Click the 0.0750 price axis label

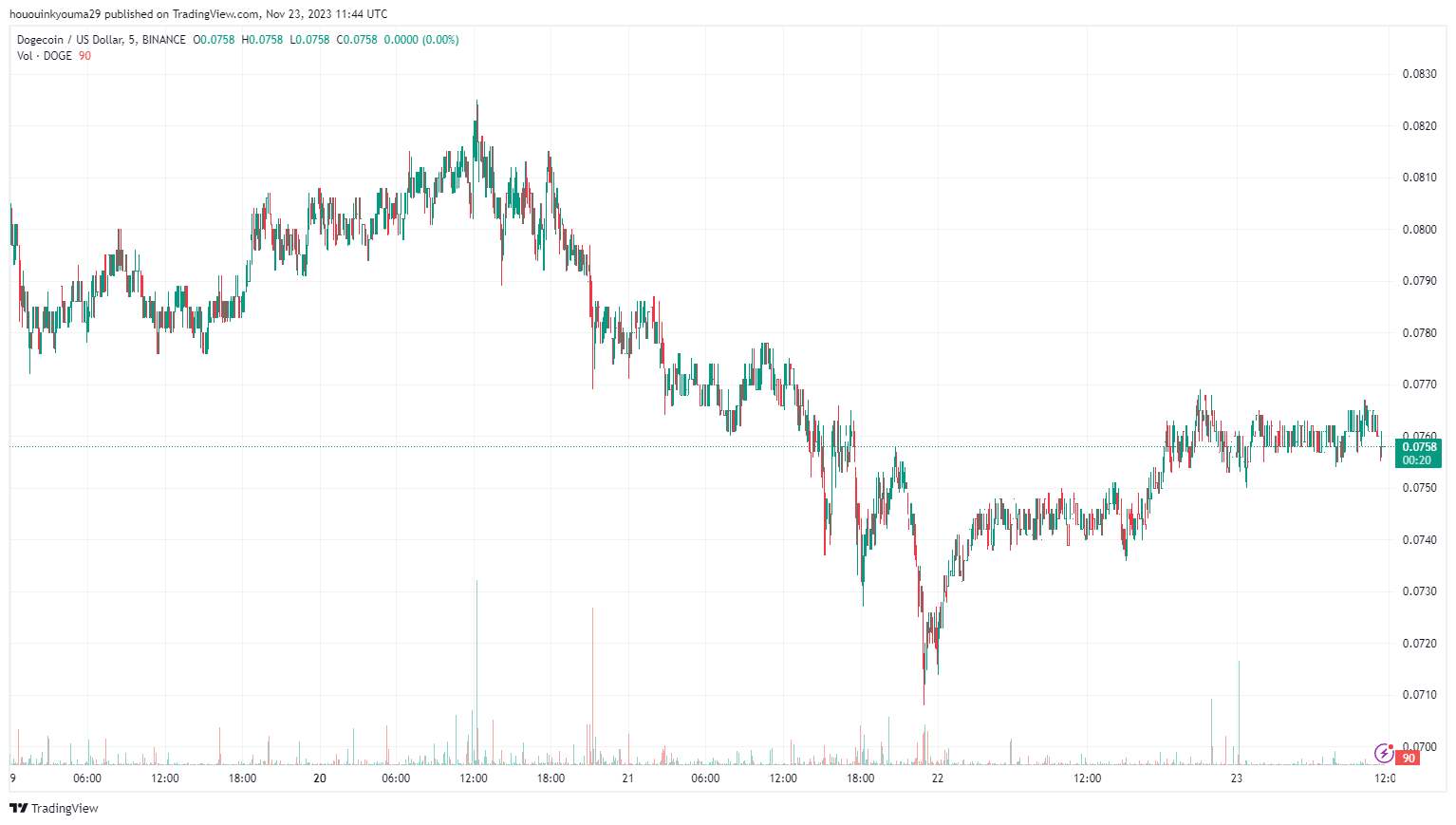pos(1419,488)
